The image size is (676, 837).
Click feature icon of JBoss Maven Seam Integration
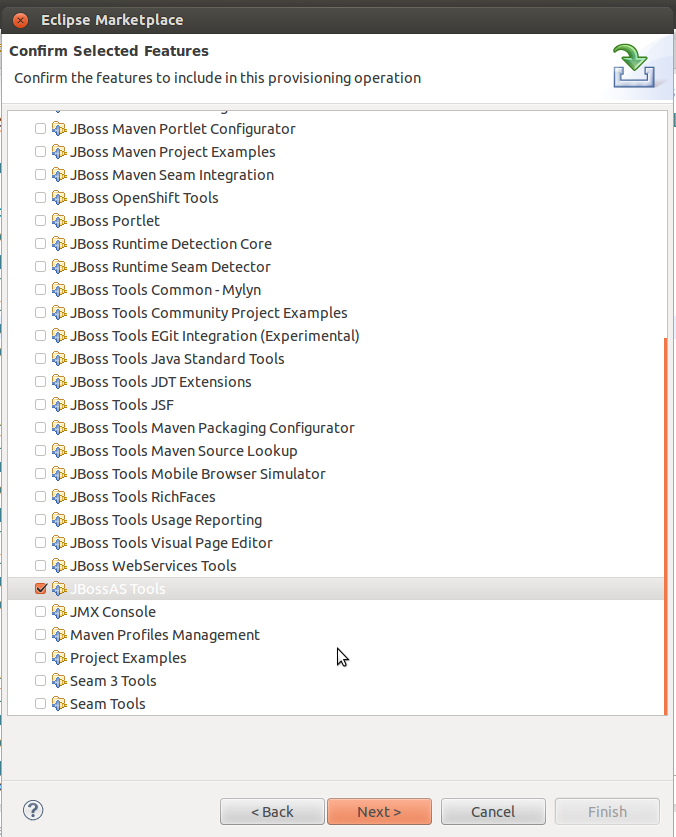click(59, 175)
